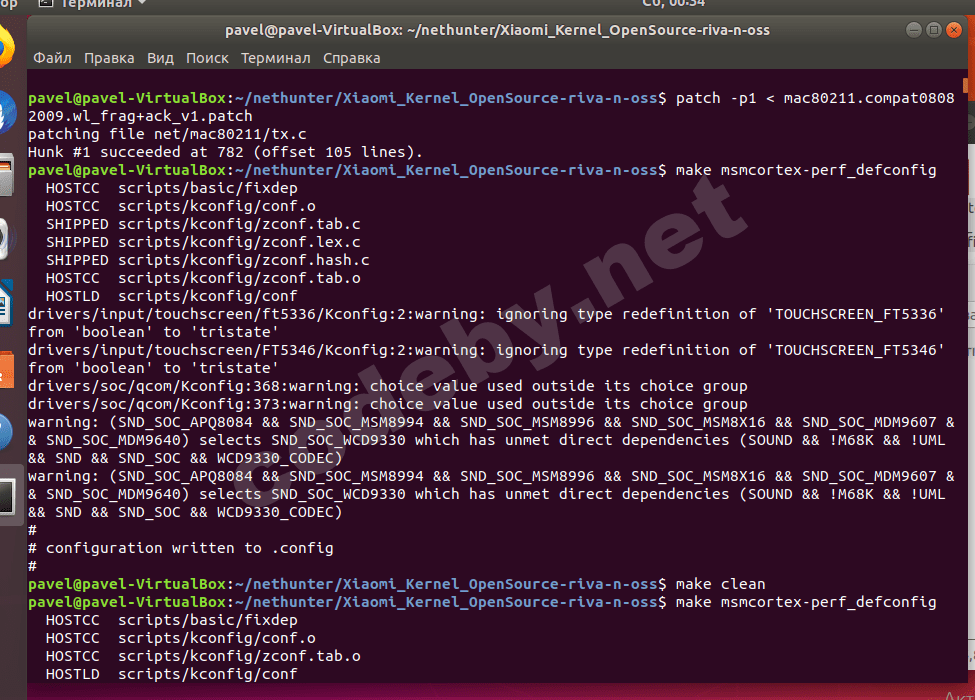Expand the Терминал app menu in top panel
The image size is (975, 700).
[93, 4]
